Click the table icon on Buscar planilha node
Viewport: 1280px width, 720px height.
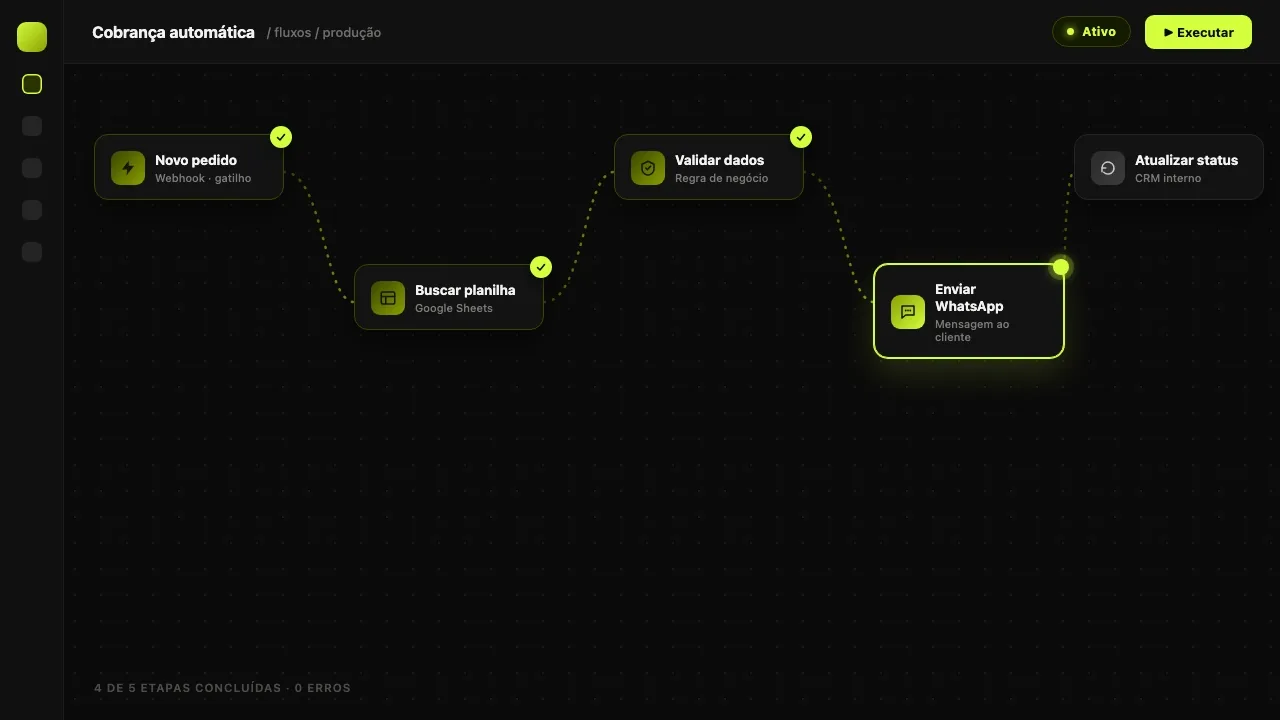tap(388, 298)
